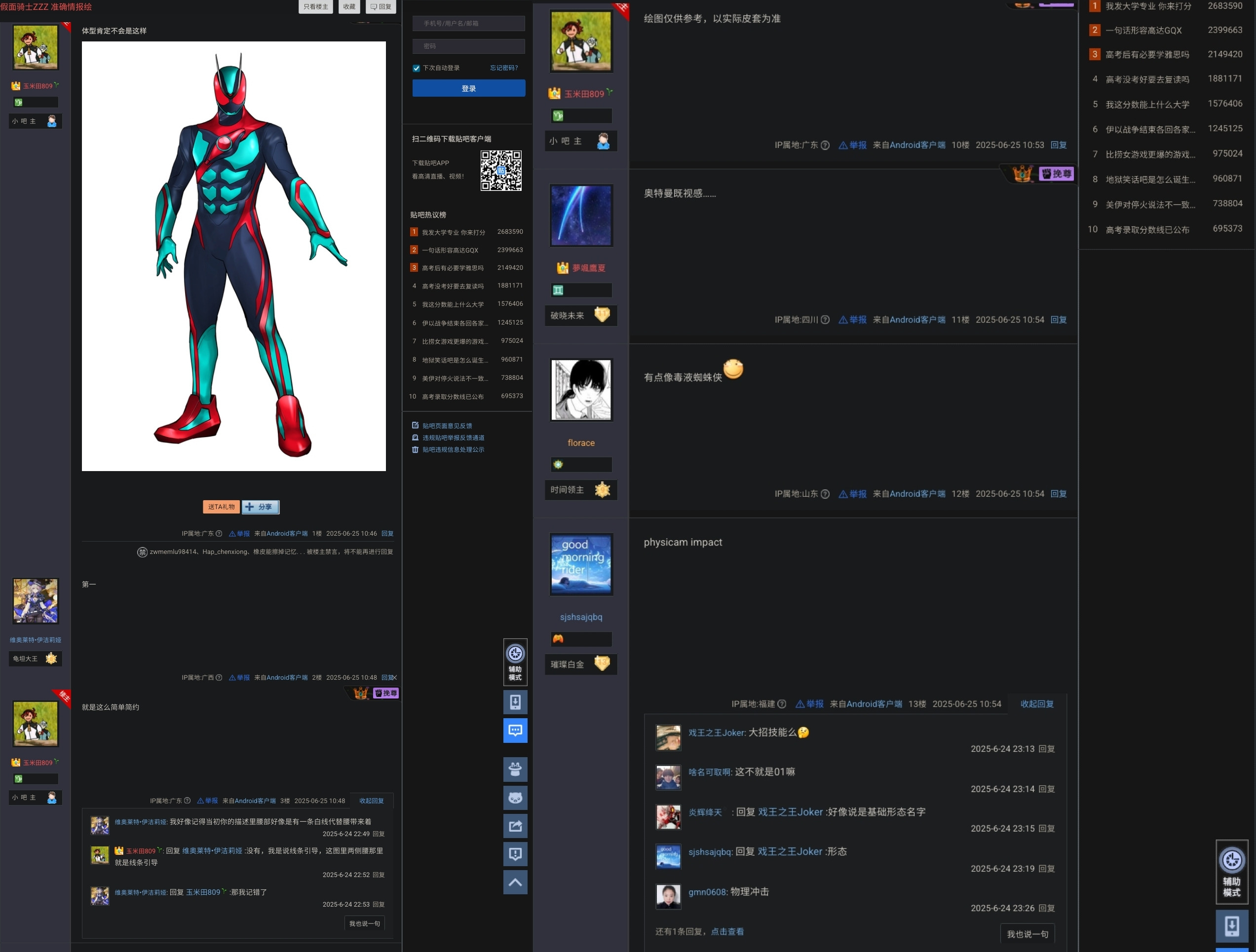Open the blue chat-bubble message icon
The width and height of the screenshot is (1256, 952).
[515, 730]
